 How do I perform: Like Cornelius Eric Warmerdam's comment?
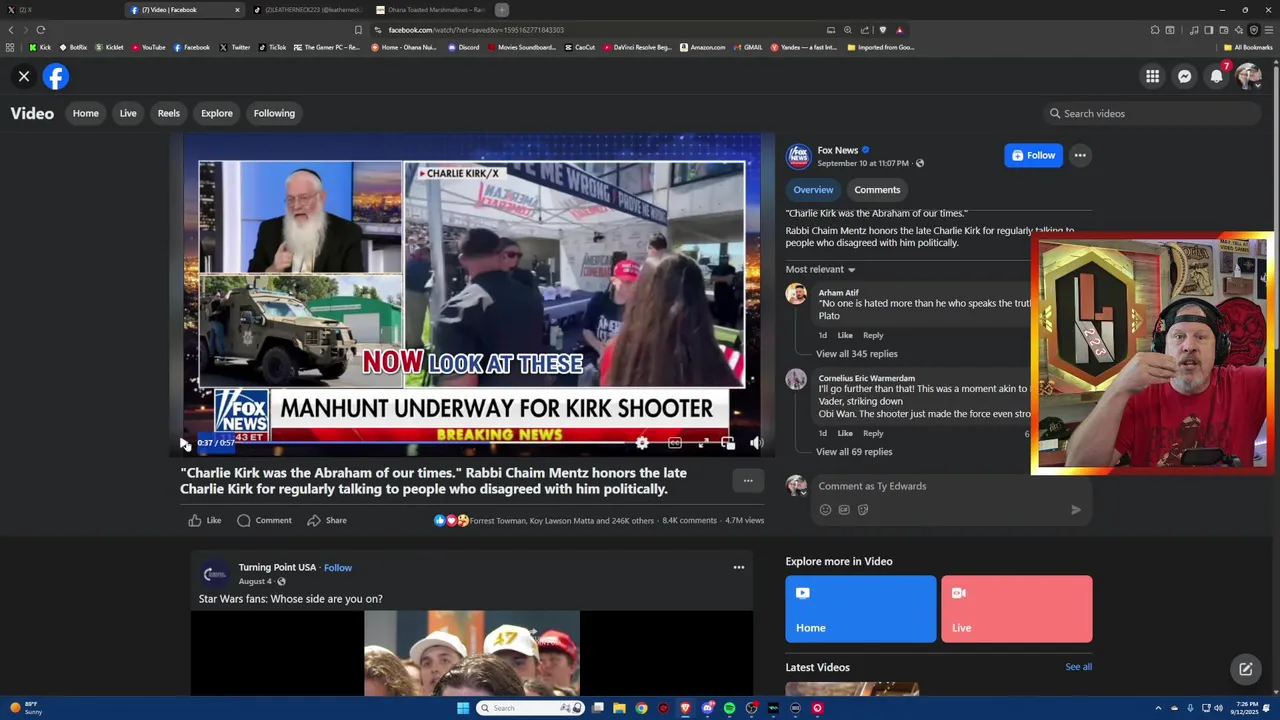845,433
